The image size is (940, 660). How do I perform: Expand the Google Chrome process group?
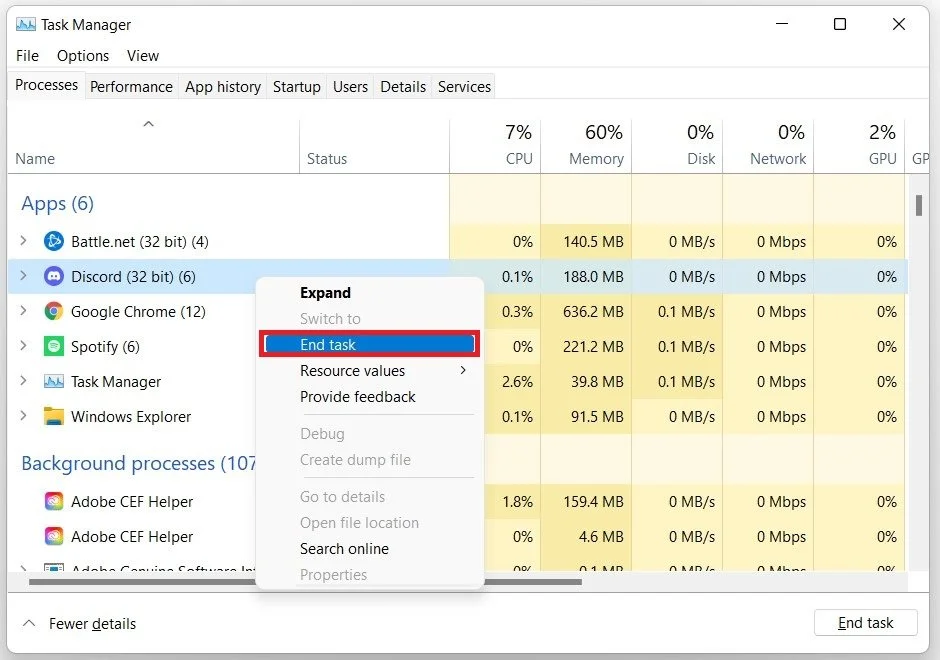pos(23,311)
